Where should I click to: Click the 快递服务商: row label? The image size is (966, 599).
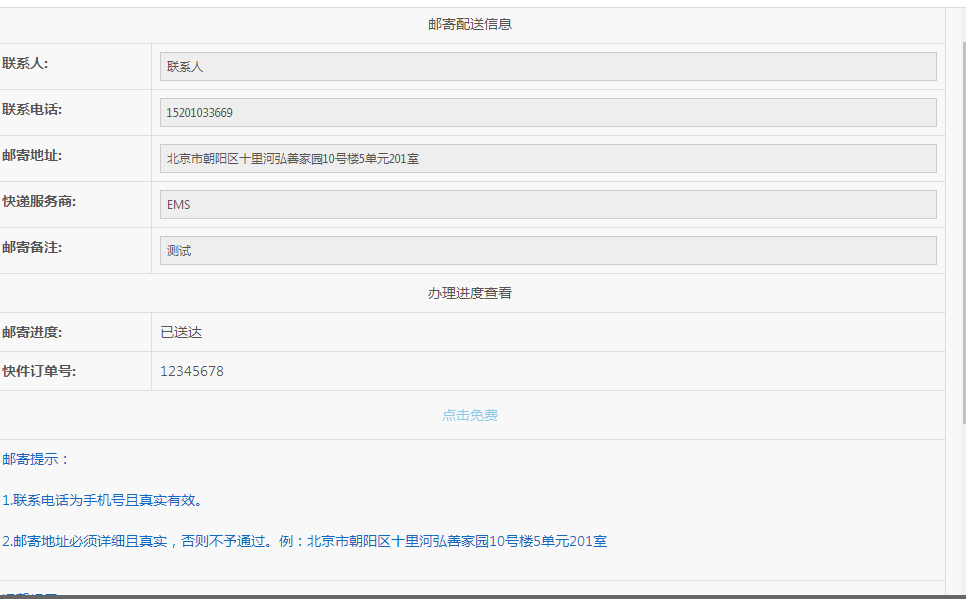coord(39,202)
